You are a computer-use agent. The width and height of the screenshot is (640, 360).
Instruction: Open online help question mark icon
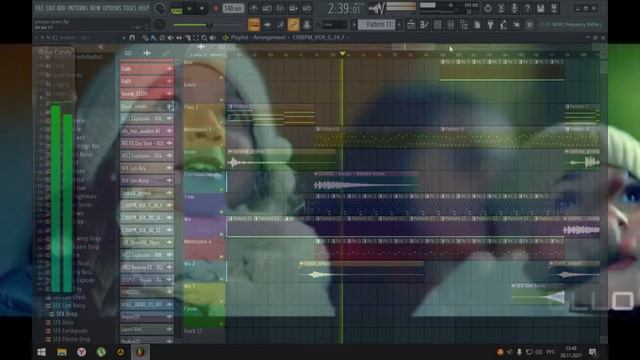tap(527, 8)
